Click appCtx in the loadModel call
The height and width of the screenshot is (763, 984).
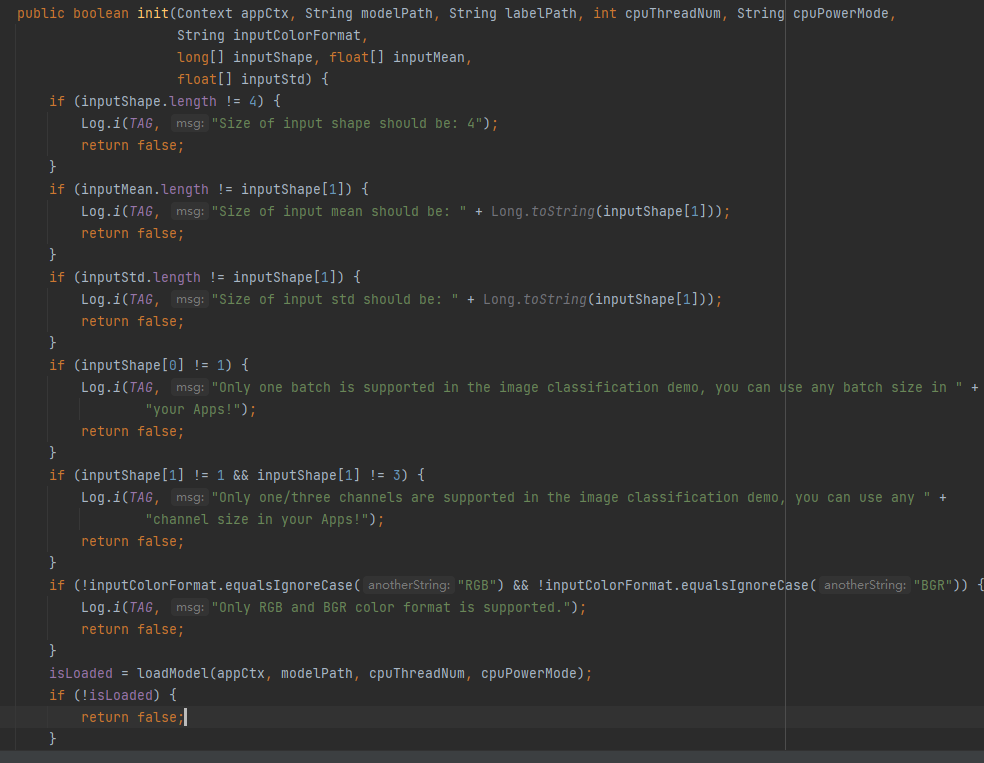[241, 673]
